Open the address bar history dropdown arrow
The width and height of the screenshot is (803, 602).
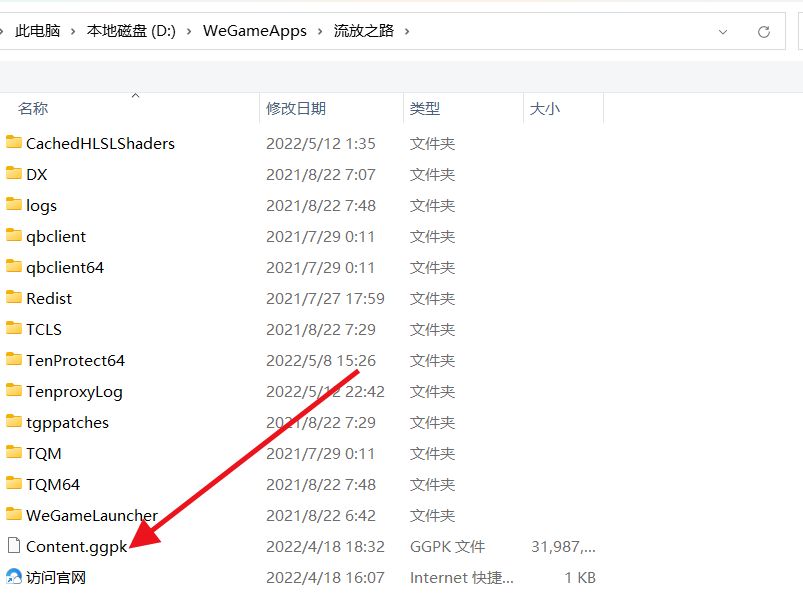coord(724,31)
